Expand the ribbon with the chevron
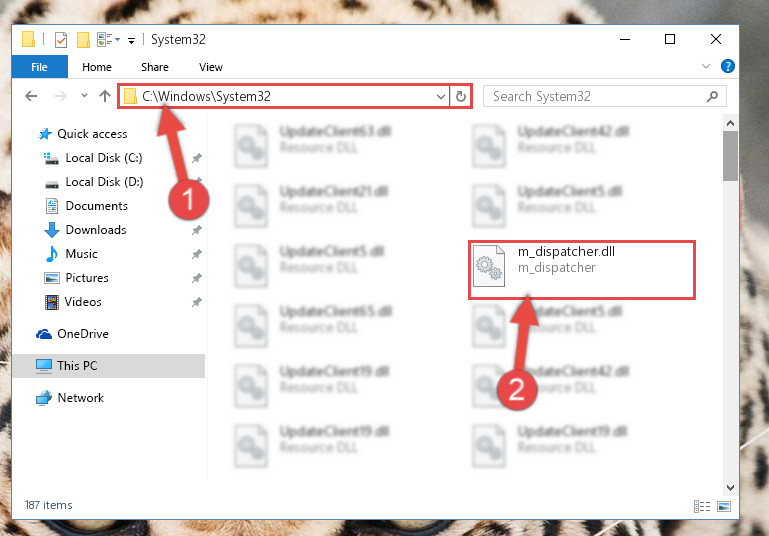 706,66
